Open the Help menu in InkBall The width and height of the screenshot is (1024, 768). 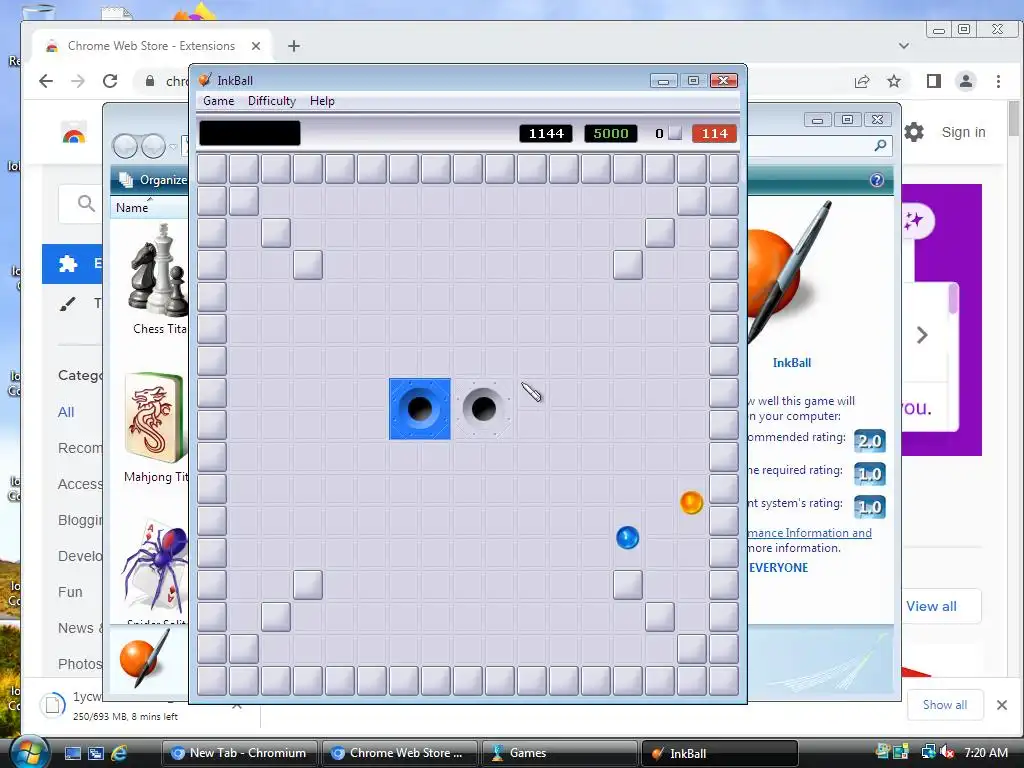point(322,101)
